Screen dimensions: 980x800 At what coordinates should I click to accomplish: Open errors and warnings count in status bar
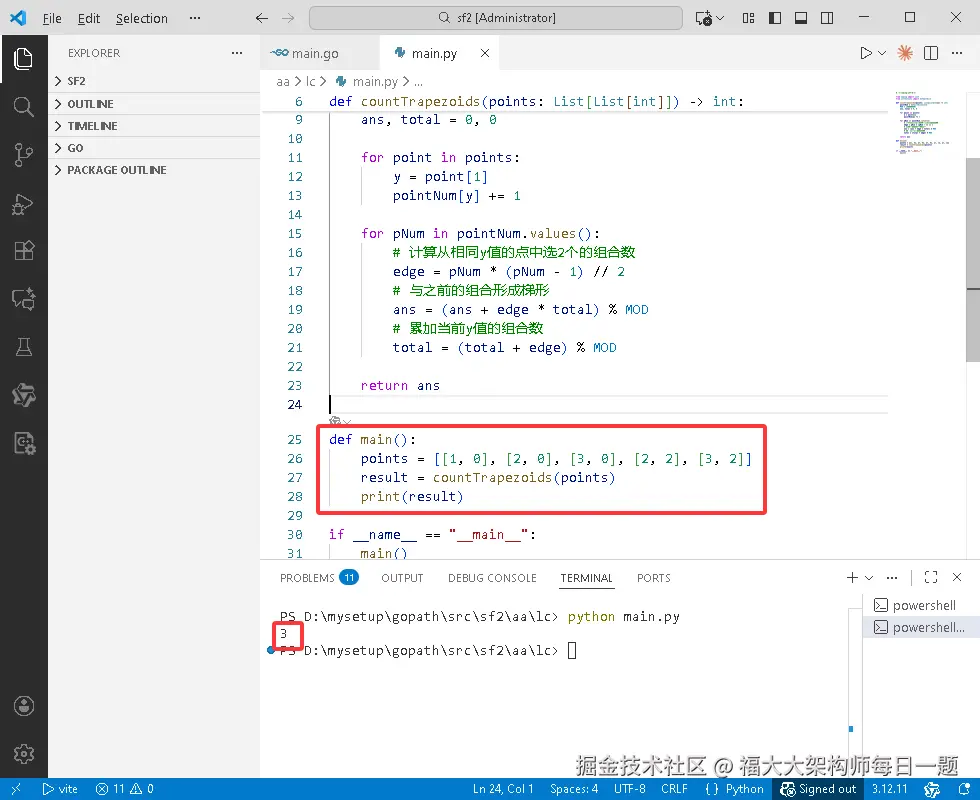[124, 789]
